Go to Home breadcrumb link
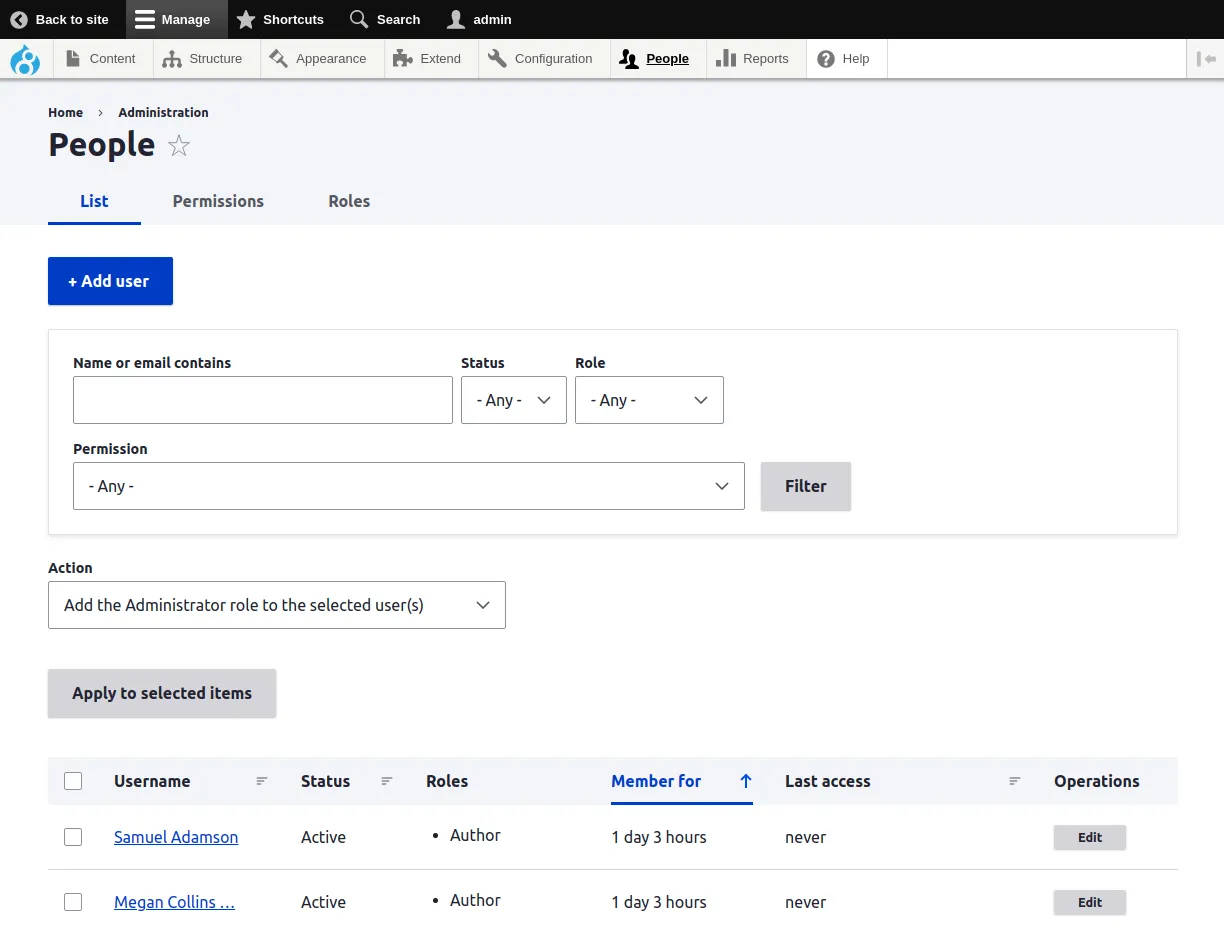 point(66,112)
